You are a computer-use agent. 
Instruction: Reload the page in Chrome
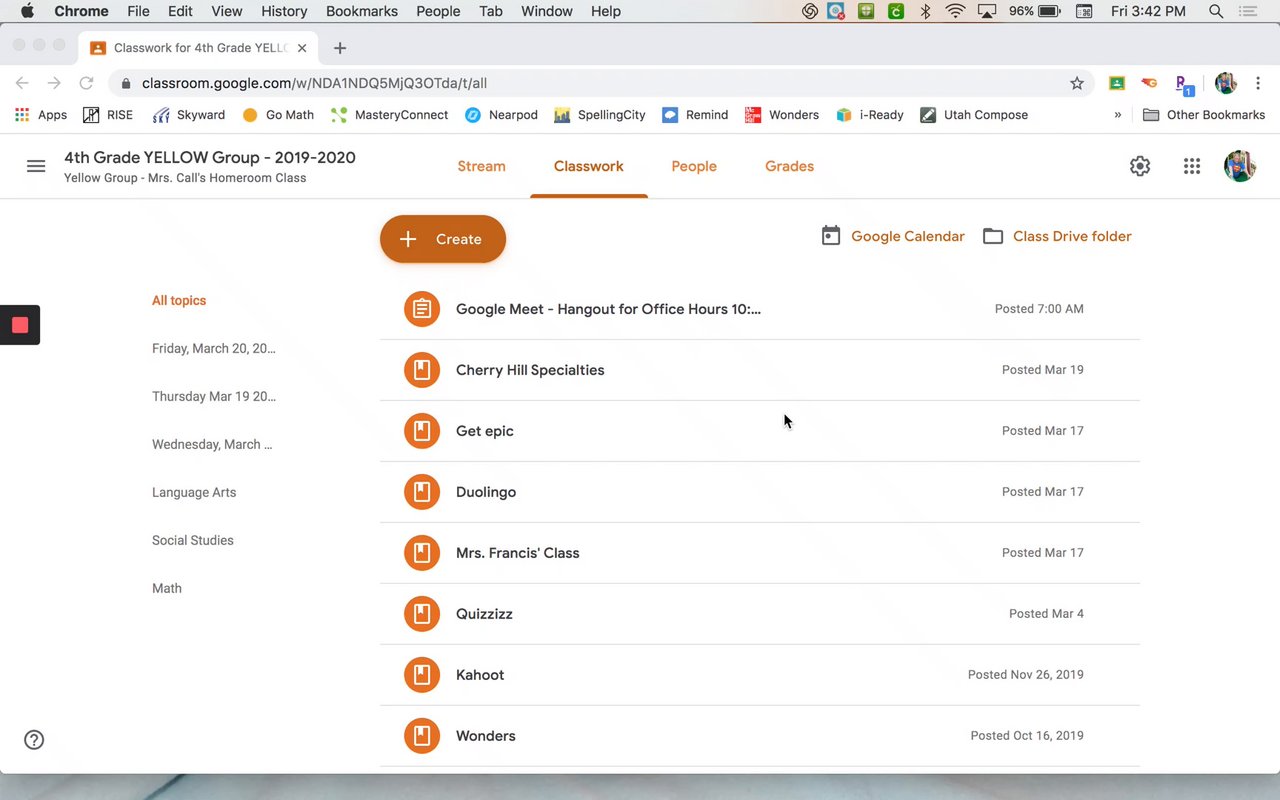[86, 83]
